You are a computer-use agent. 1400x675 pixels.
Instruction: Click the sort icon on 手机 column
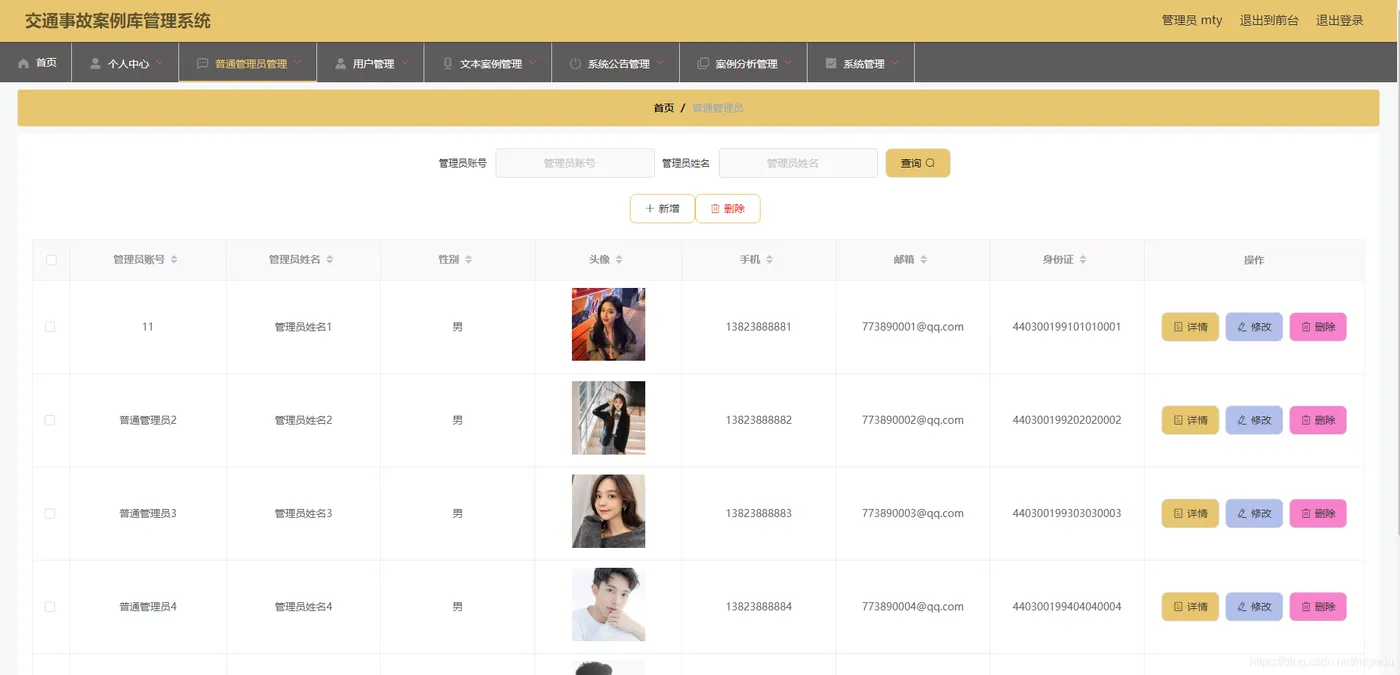point(769,260)
